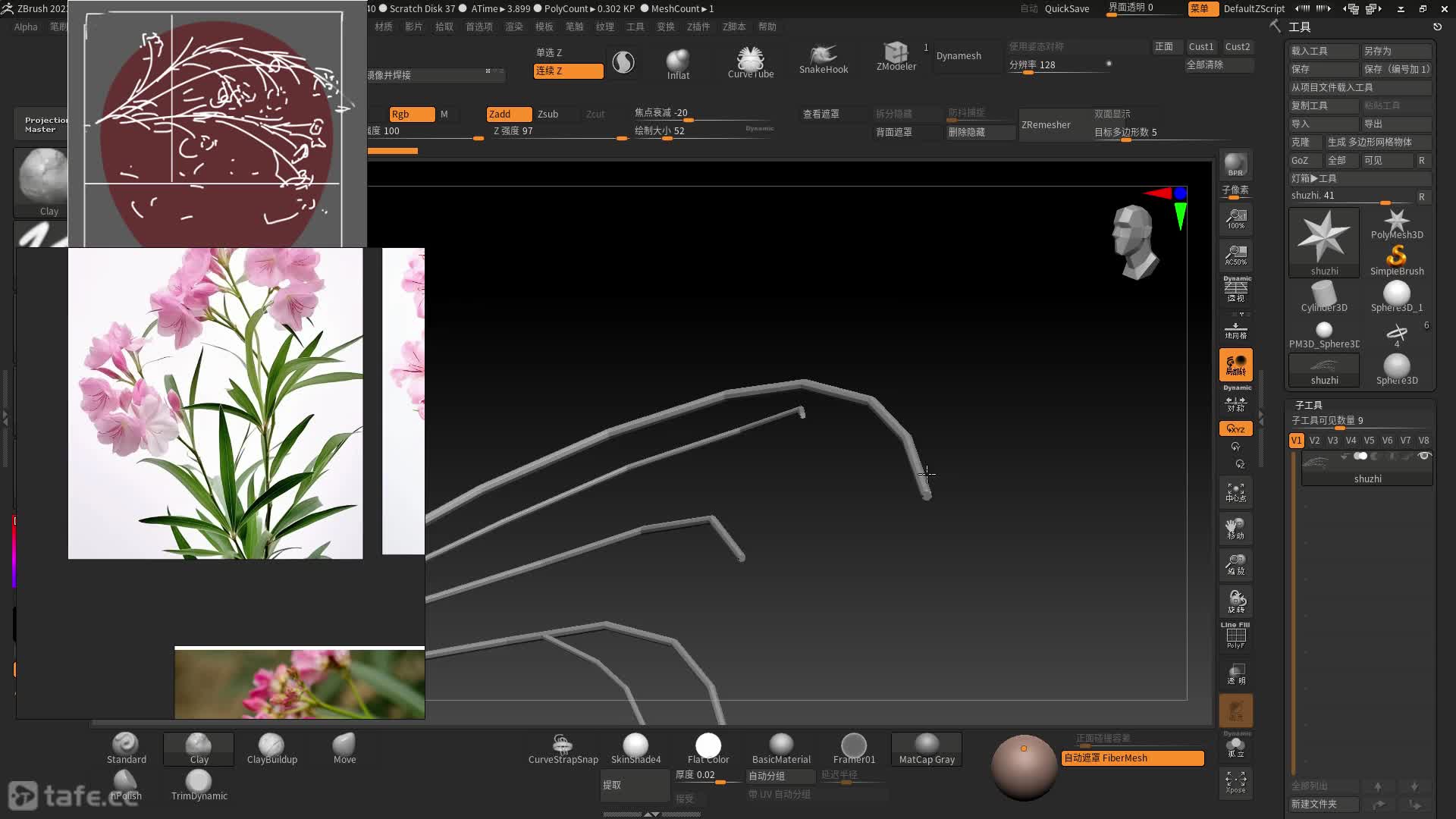Open the 渲染 menu

[514, 27]
